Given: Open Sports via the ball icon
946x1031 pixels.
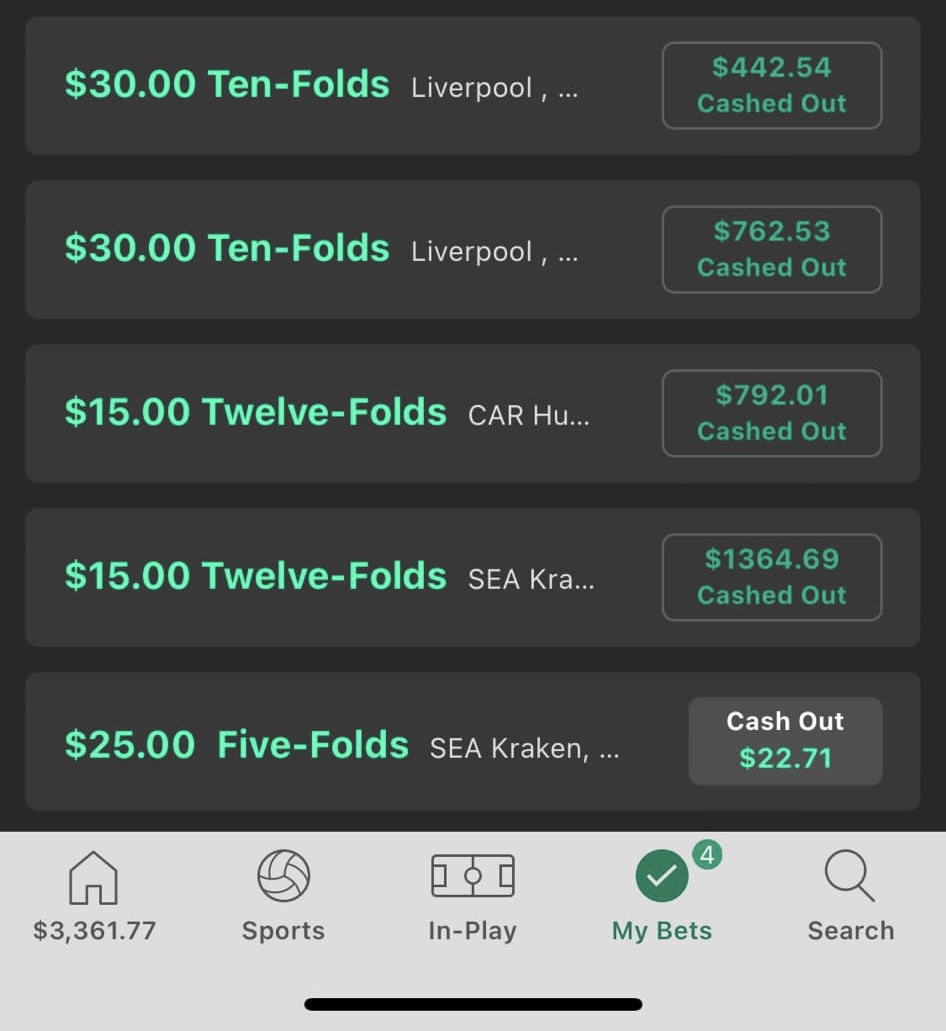Looking at the screenshot, I should (283, 876).
